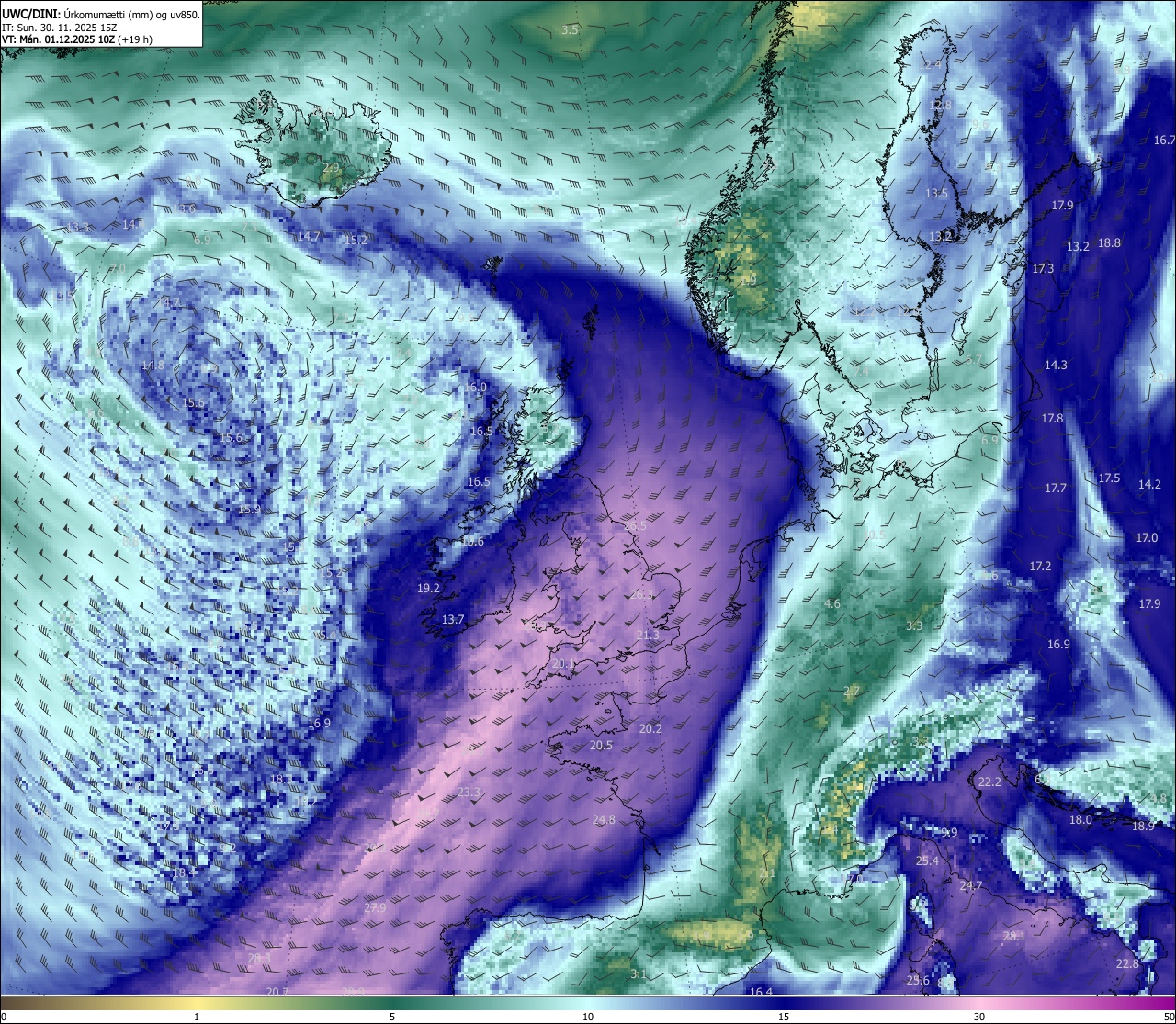Click the 18.8 value on the map
1176x1024 pixels.
1110,243
